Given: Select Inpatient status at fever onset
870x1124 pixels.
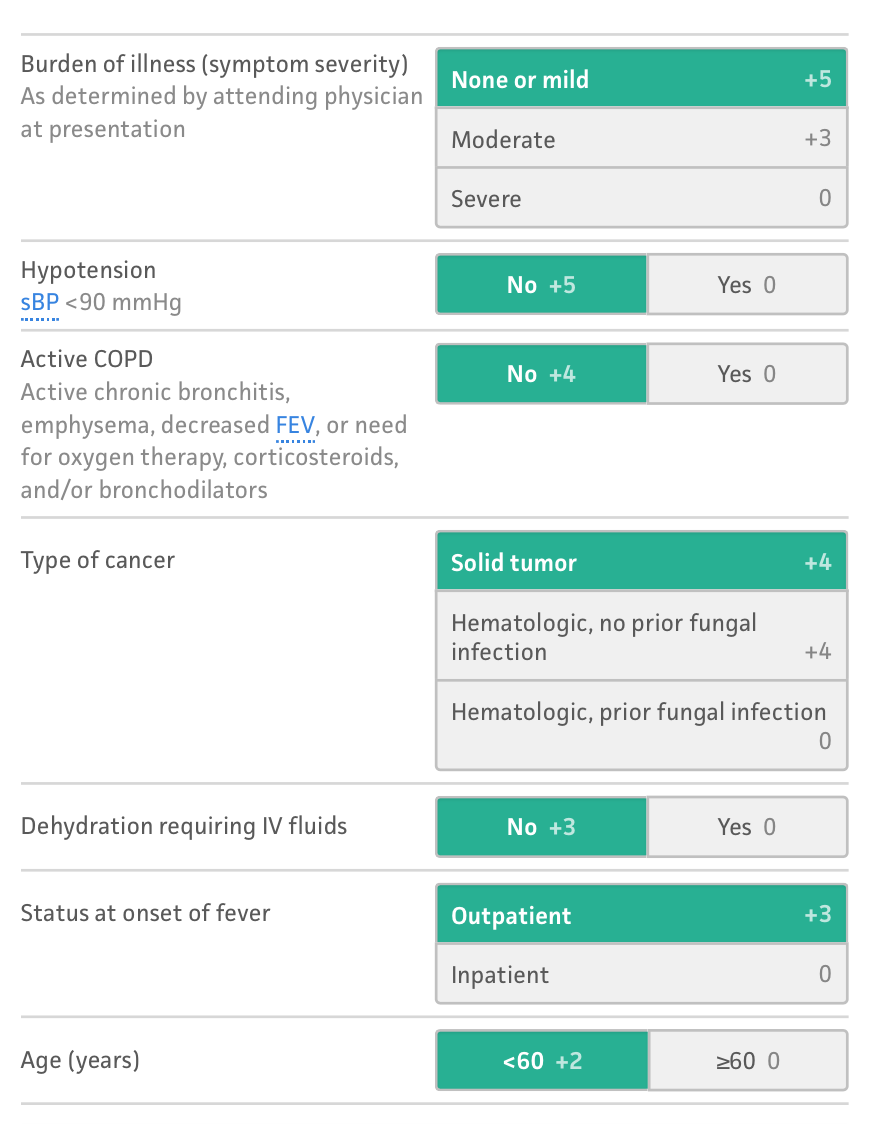Looking at the screenshot, I should [641, 974].
